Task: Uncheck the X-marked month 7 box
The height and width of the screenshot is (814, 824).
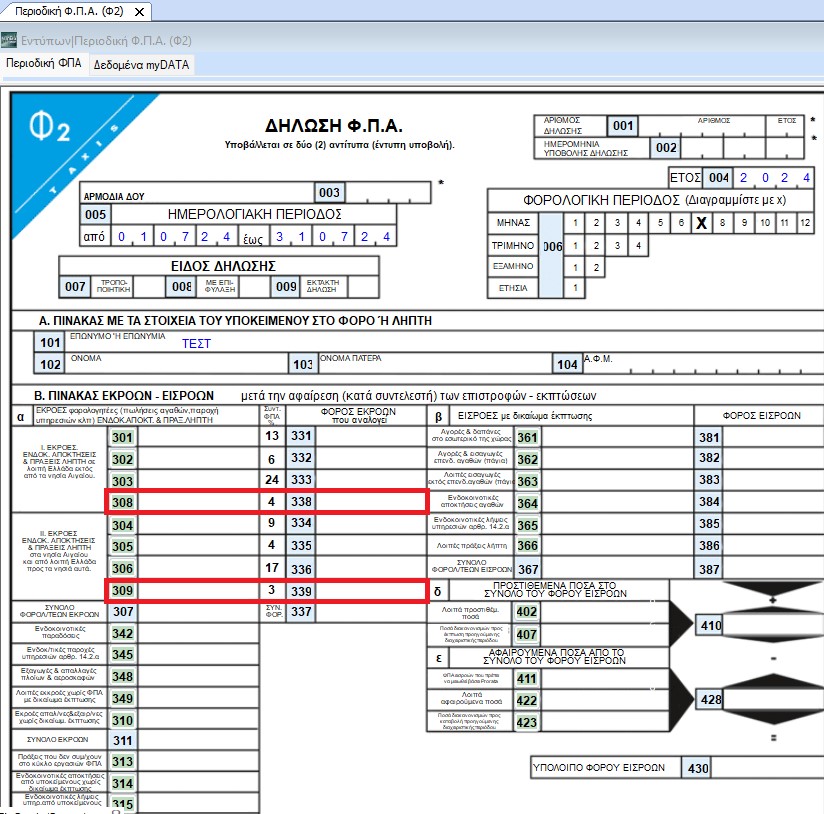Action: [x=701, y=223]
